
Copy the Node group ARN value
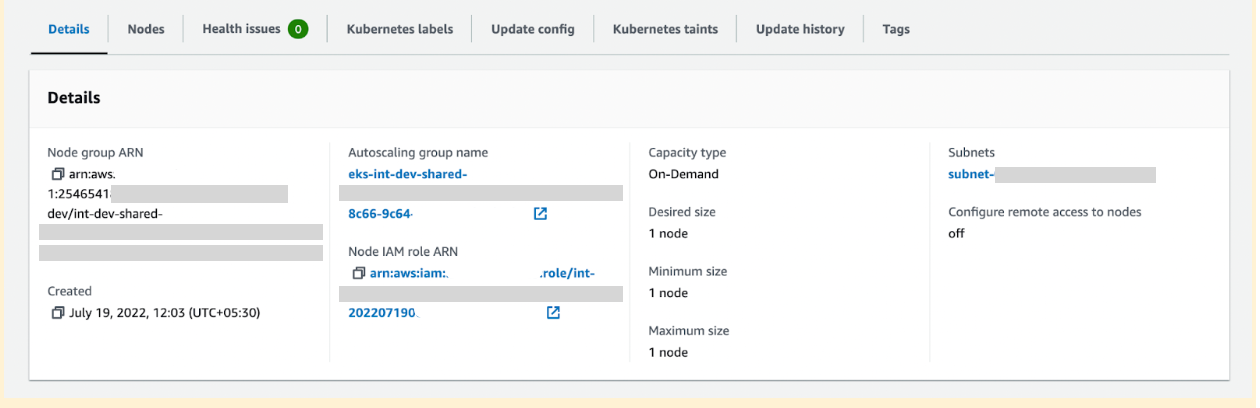coord(58,174)
